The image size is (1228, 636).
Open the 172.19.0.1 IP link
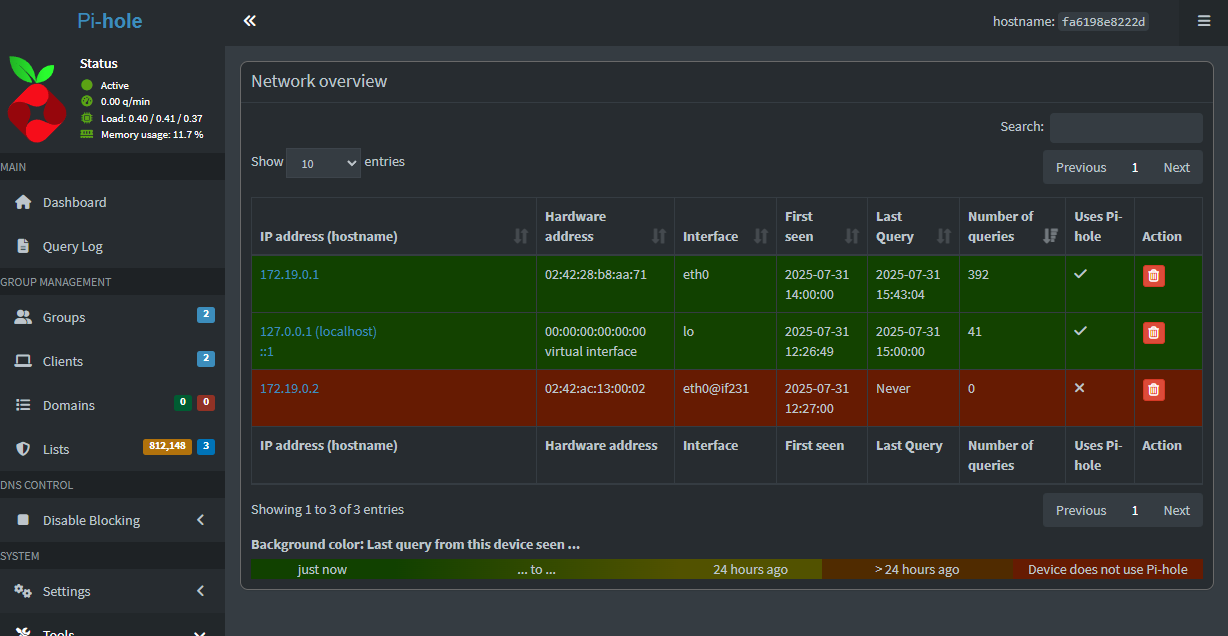coord(289,274)
